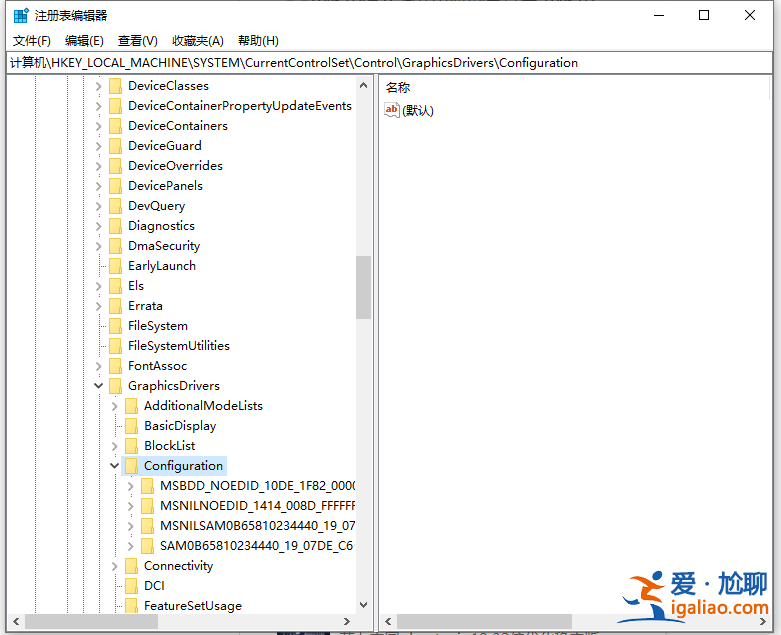Image resolution: width=781 pixels, height=635 pixels.
Task: Select the DeviceOverrides tree item
Action: point(175,166)
